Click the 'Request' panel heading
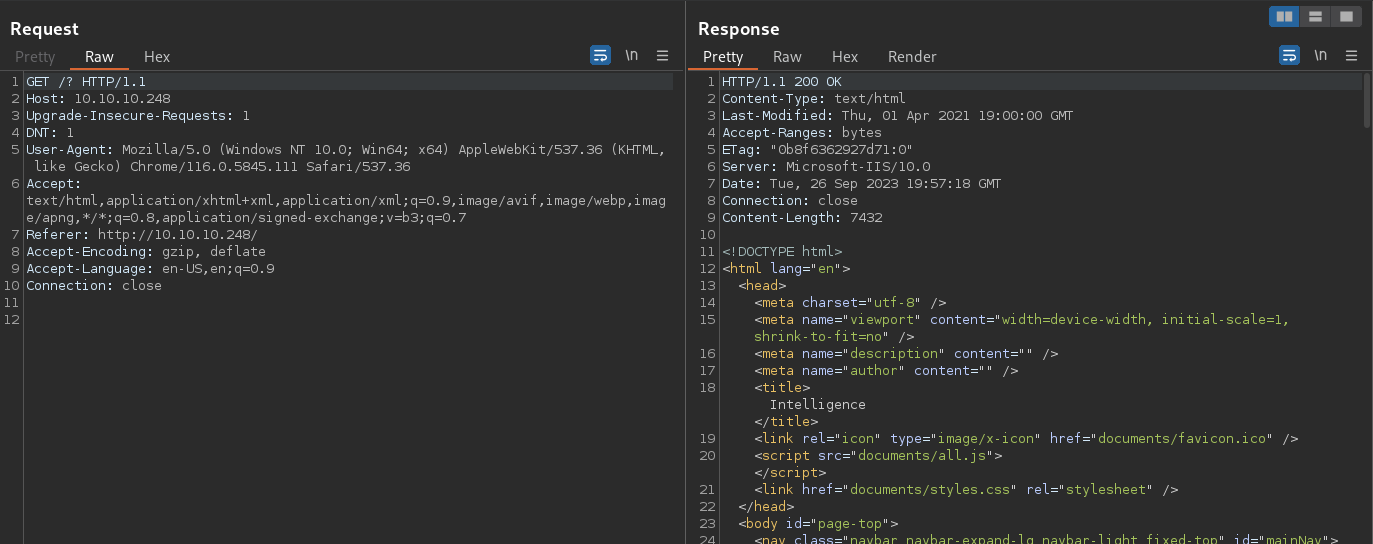This screenshot has width=1373, height=544. tap(44, 29)
